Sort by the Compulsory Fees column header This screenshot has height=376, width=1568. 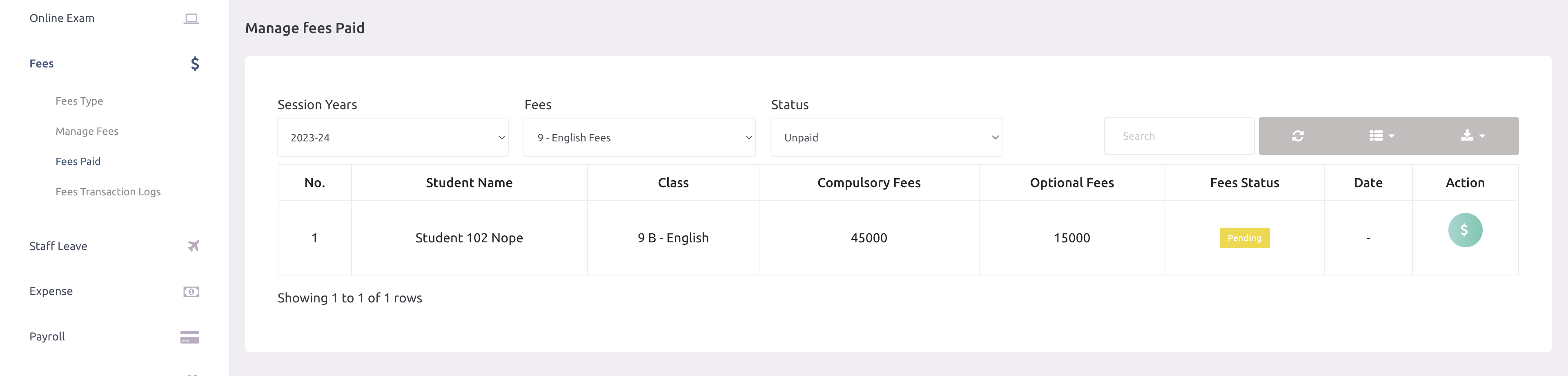869,182
